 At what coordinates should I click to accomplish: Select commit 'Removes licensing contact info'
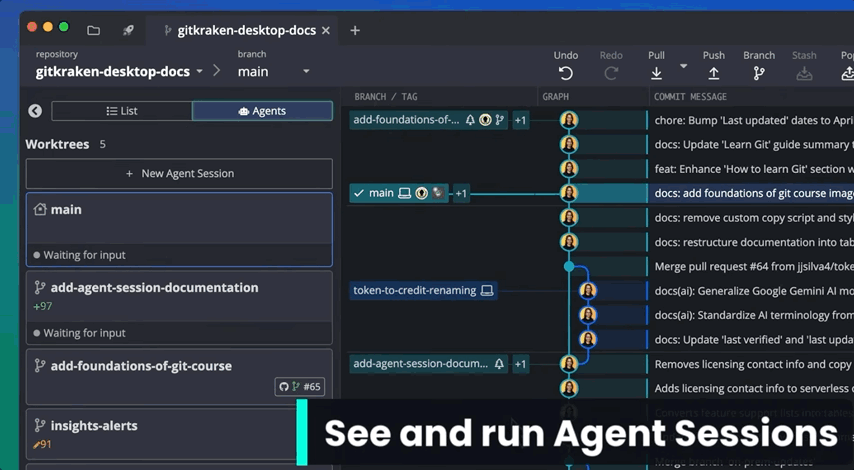click(752, 364)
